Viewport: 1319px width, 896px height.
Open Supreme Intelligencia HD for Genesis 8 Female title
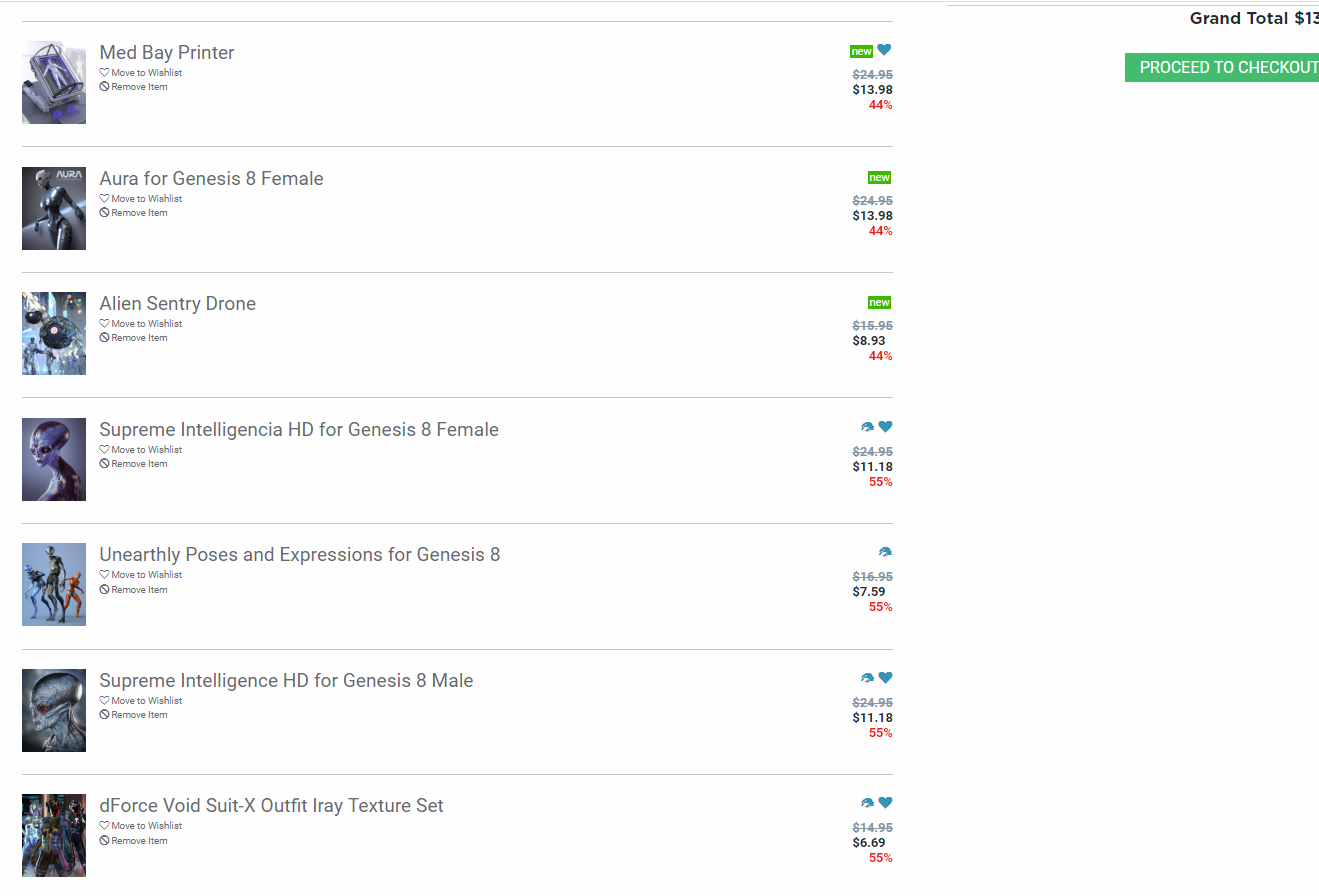point(298,430)
